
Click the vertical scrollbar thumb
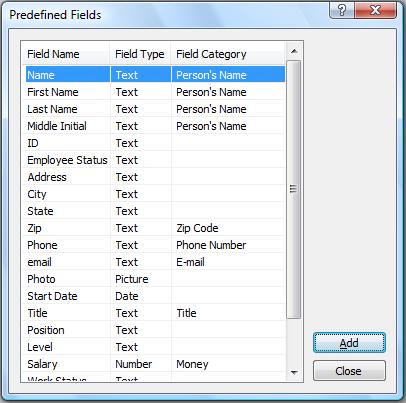coord(294,189)
